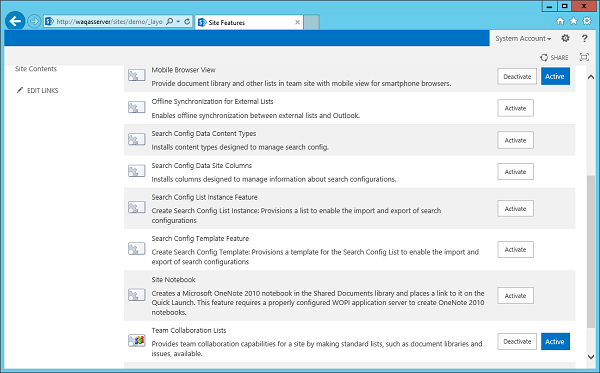This screenshot has height=373, width=600.
Task: Open the System Account dropdown menu
Action: point(523,39)
